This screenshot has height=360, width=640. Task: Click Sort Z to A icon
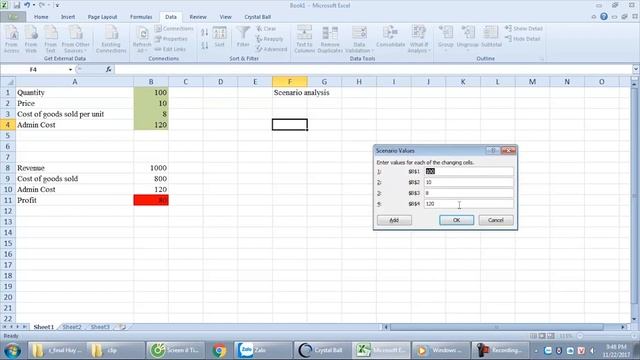tap(204, 45)
